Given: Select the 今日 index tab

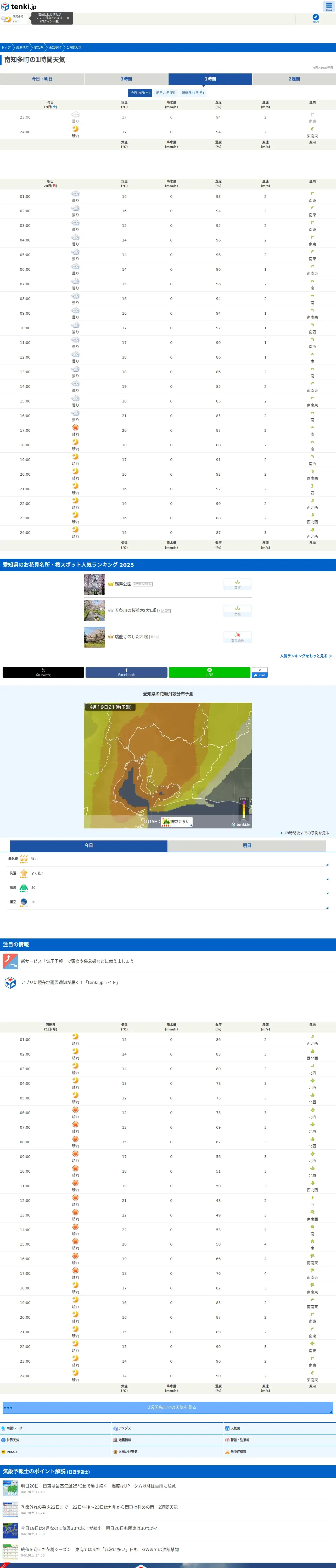Looking at the screenshot, I should click(x=88, y=845).
